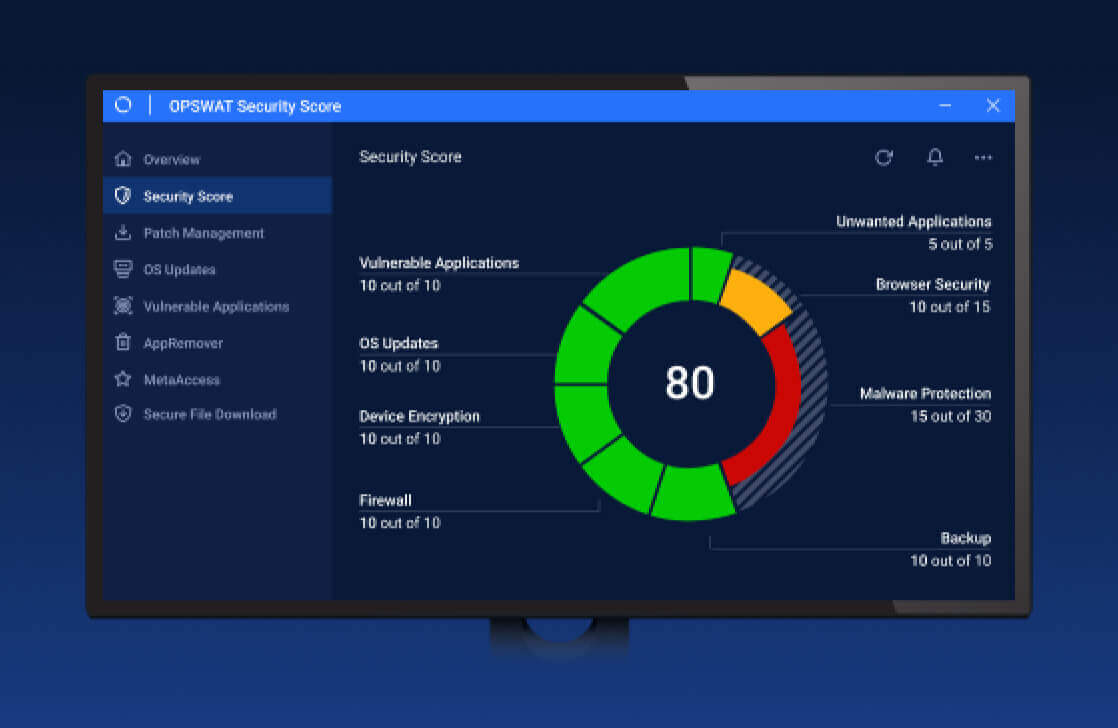Open notifications bell
The width and height of the screenshot is (1118, 728).
935,157
